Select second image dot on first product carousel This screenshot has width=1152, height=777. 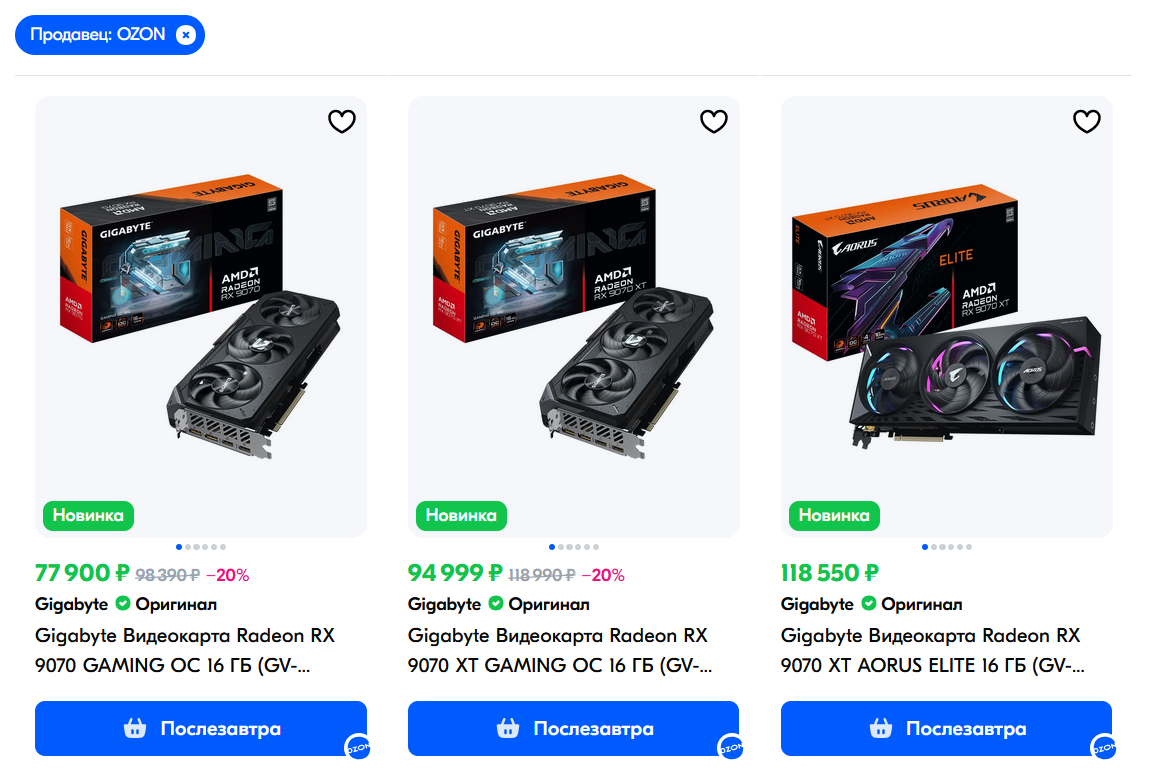pos(188,547)
